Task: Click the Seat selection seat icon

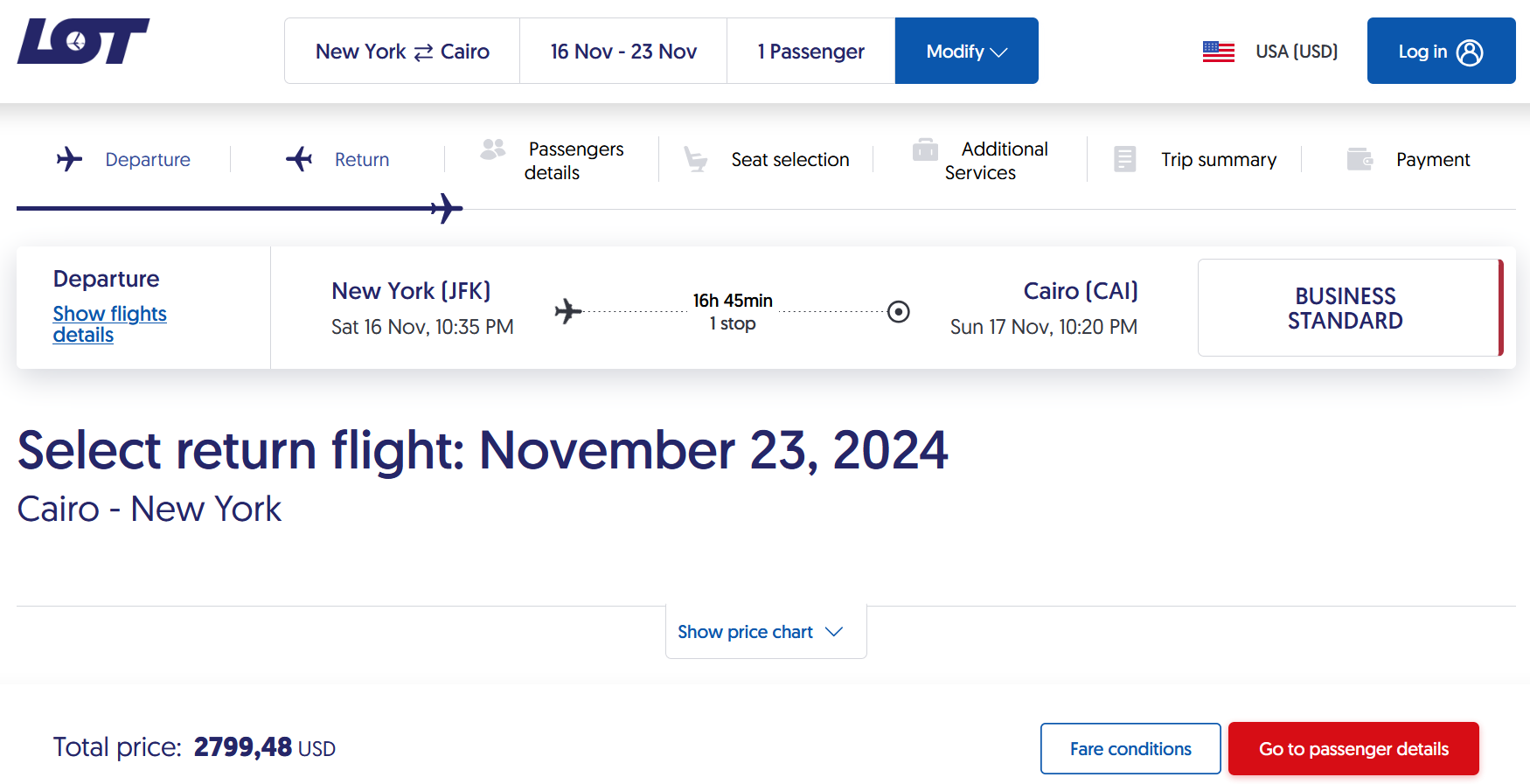Action: [x=696, y=159]
